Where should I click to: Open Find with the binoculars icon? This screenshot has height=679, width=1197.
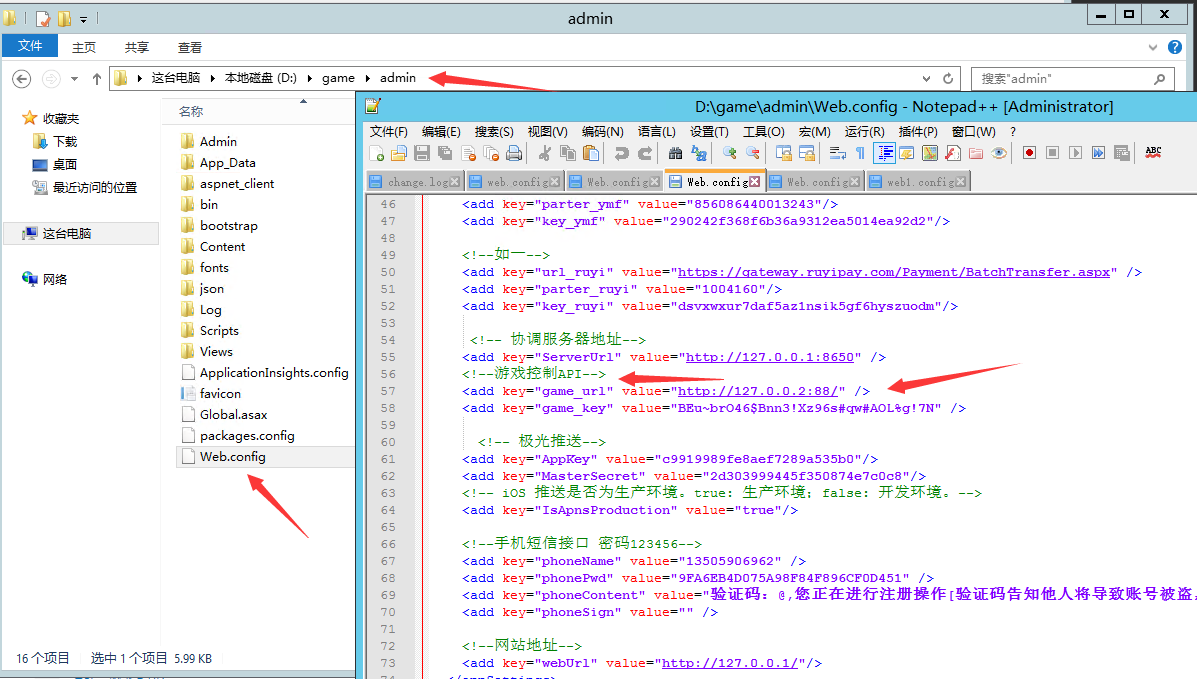pyautogui.click(x=676, y=153)
